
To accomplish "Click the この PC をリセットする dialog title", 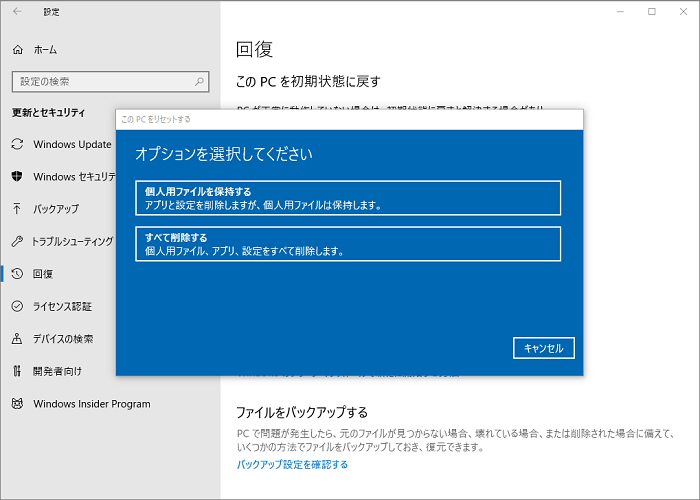I will pyautogui.click(x=156, y=119).
